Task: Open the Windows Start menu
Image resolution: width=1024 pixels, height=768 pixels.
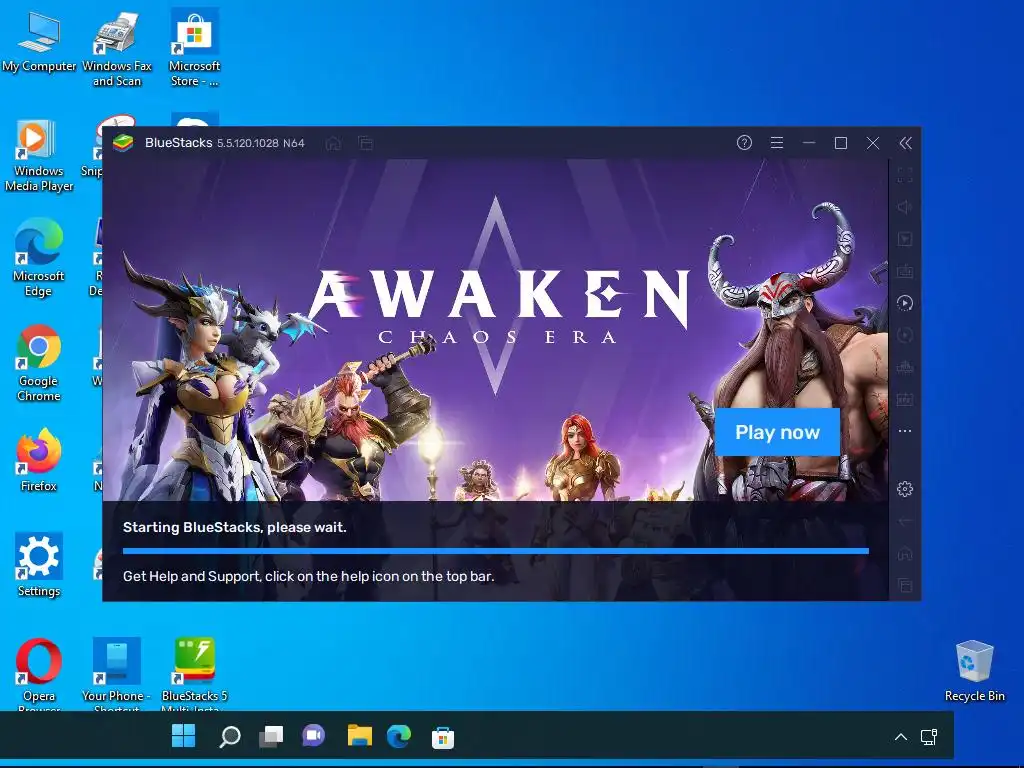Action: coord(184,736)
